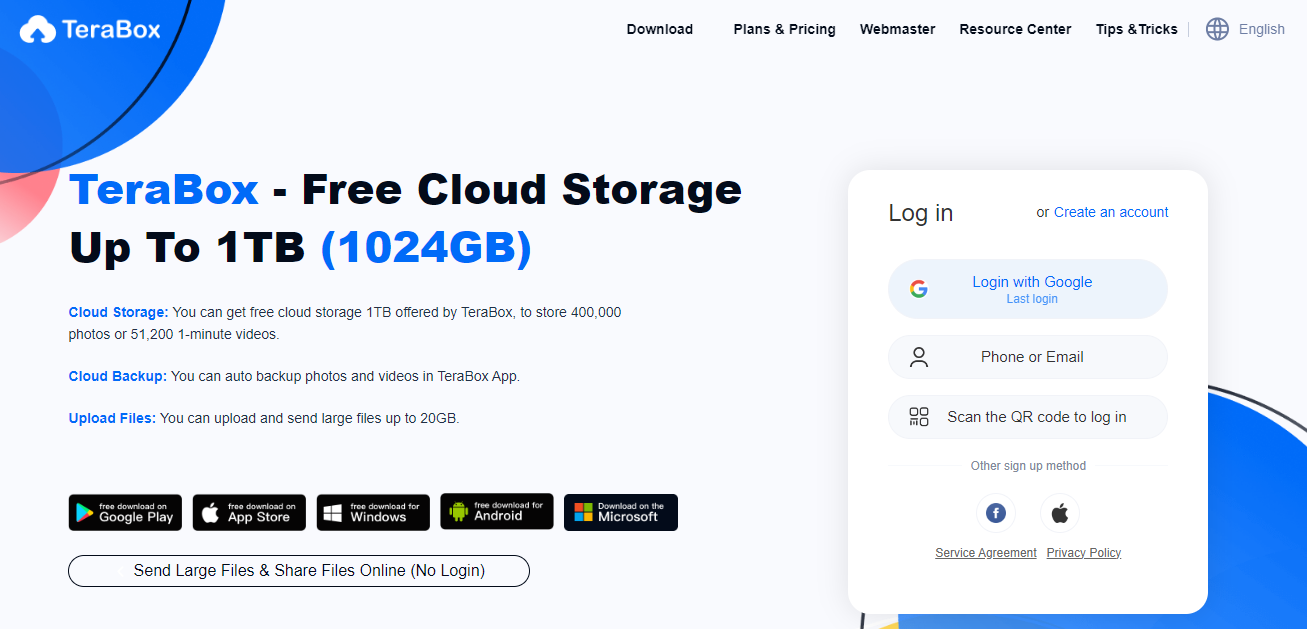Open the Download menu item
The image size is (1307, 629).
(x=660, y=29)
